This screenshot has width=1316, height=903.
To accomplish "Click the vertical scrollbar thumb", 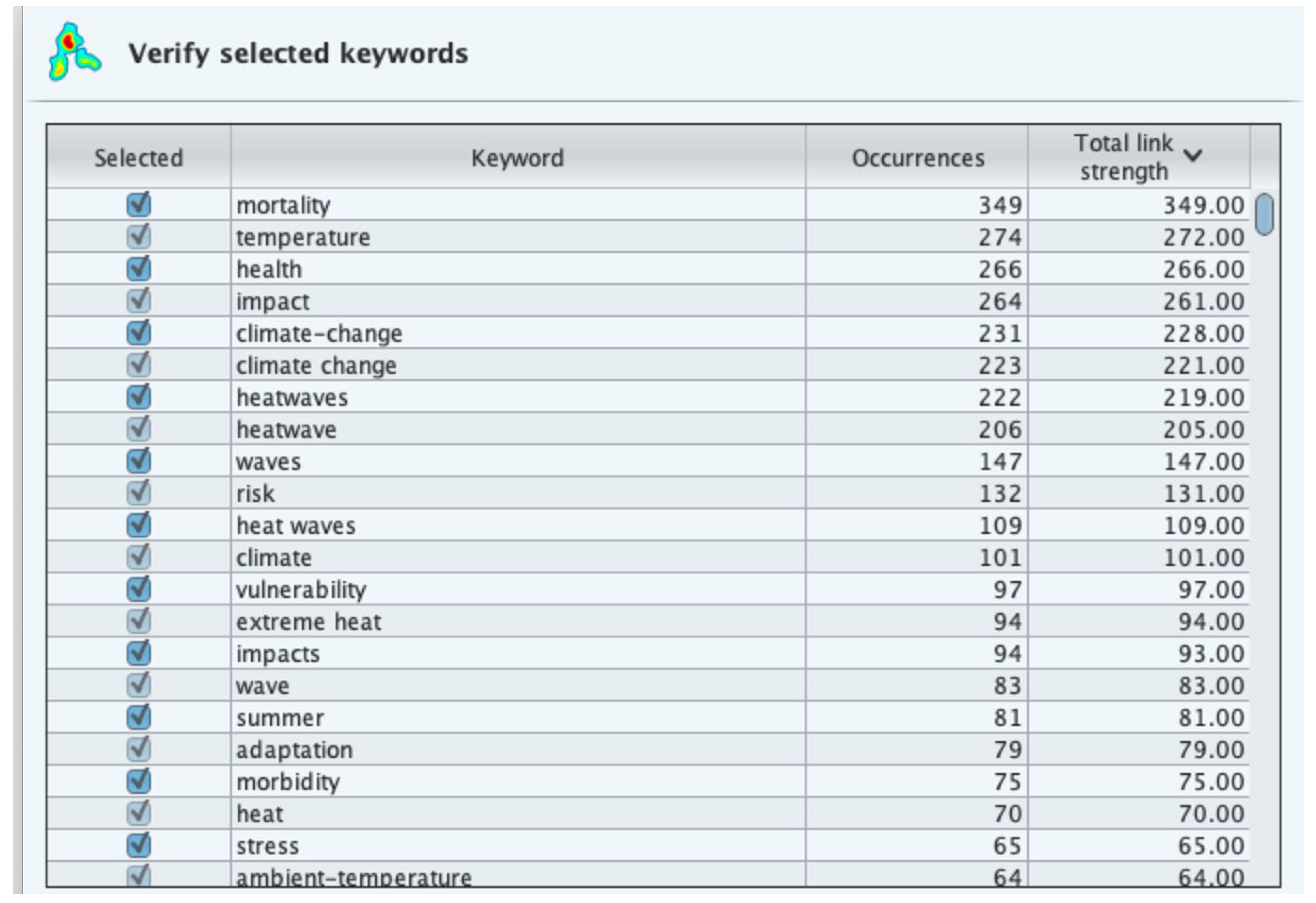I will click(1264, 214).
